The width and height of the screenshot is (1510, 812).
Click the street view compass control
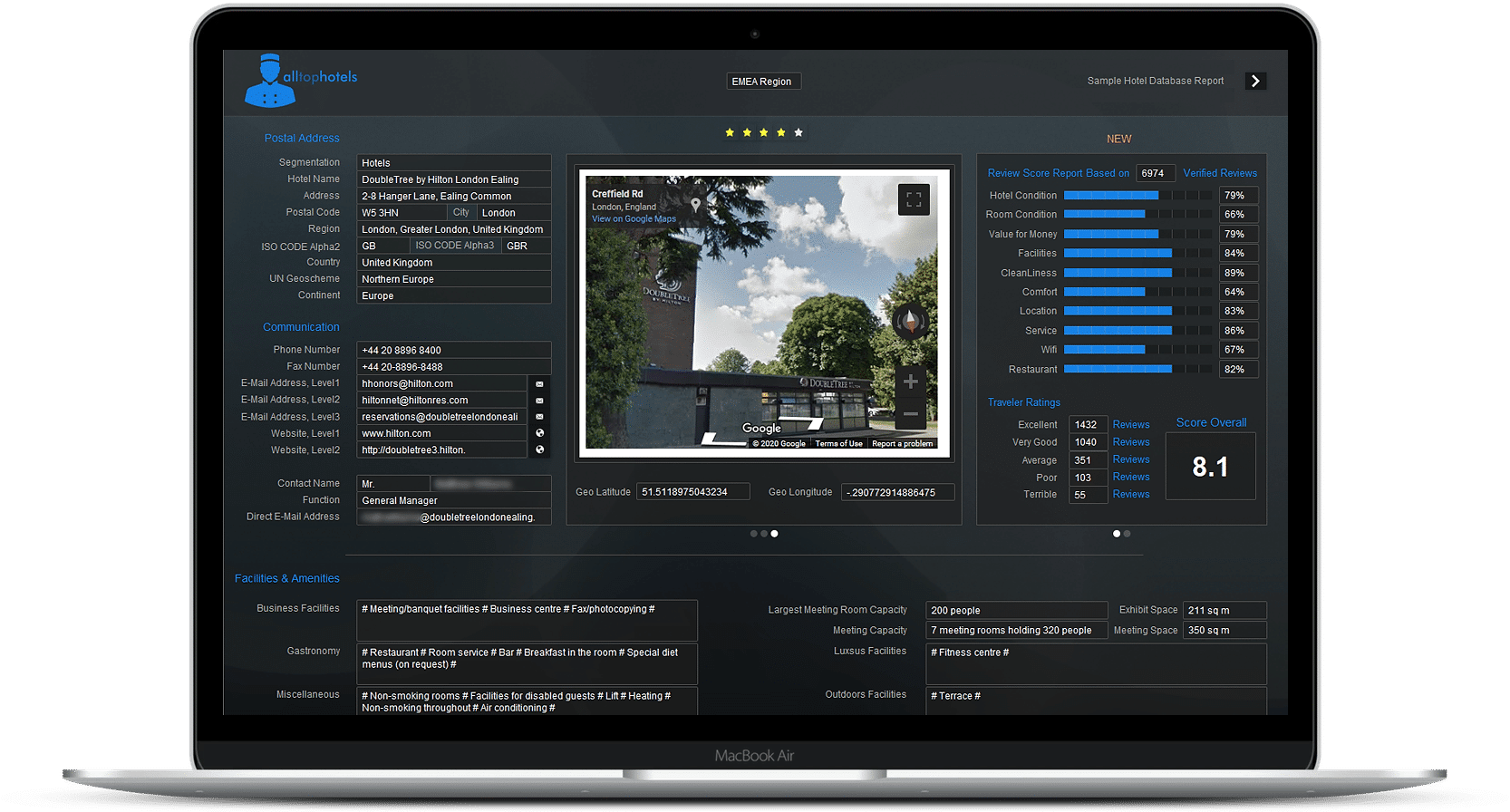tap(910, 320)
